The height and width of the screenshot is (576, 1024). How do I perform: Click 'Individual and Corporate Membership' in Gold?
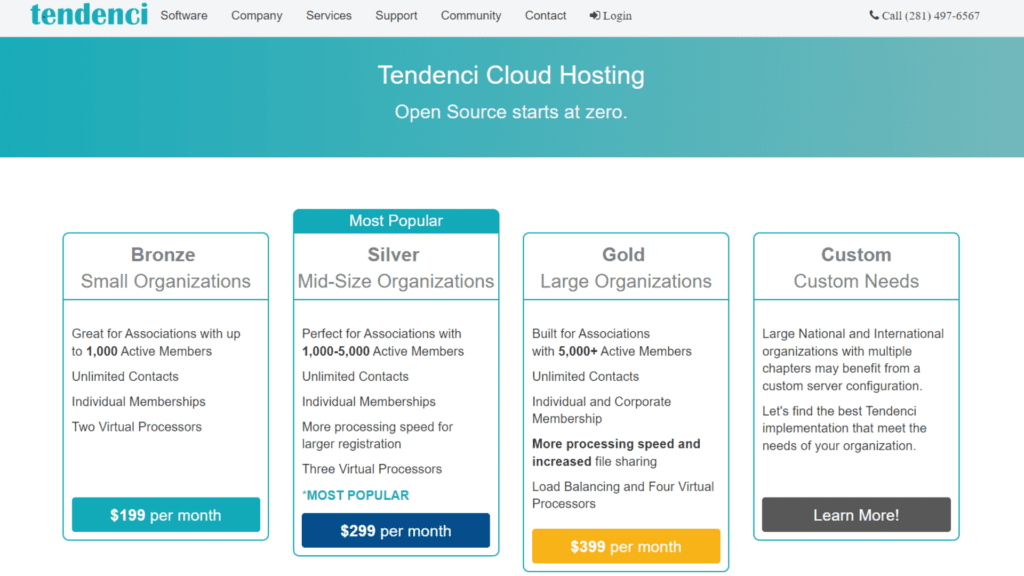coord(601,410)
